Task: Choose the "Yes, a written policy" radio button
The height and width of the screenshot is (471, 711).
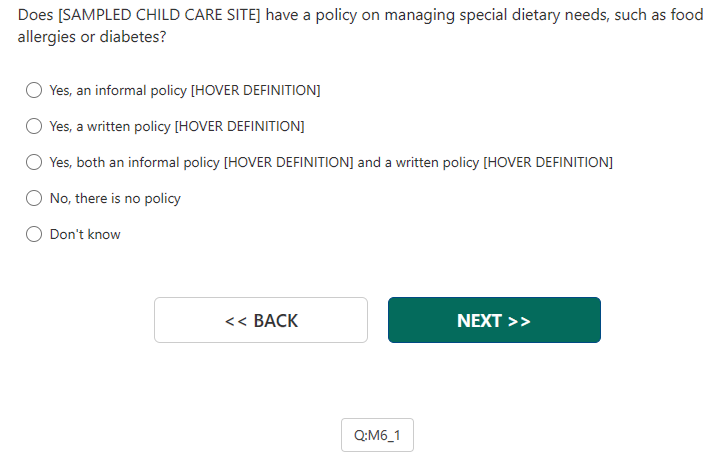Action: click(34, 126)
